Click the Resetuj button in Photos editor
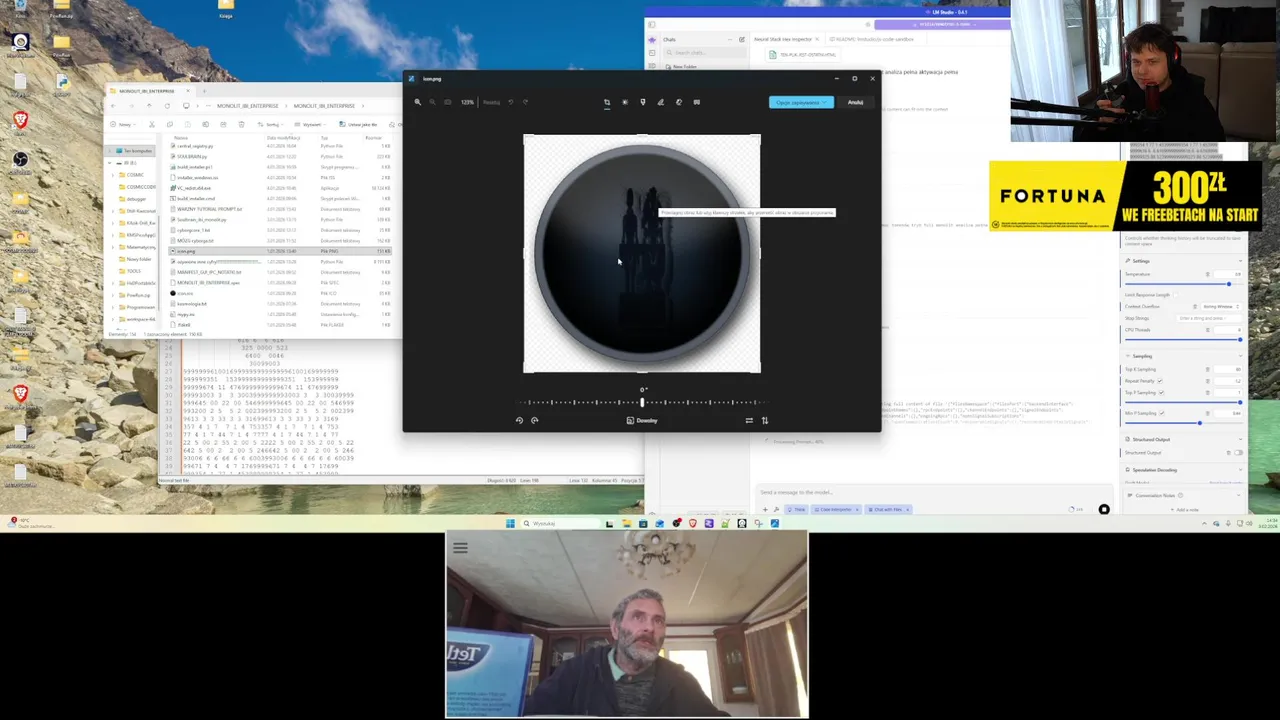This screenshot has width=1280, height=720. click(491, 102)
